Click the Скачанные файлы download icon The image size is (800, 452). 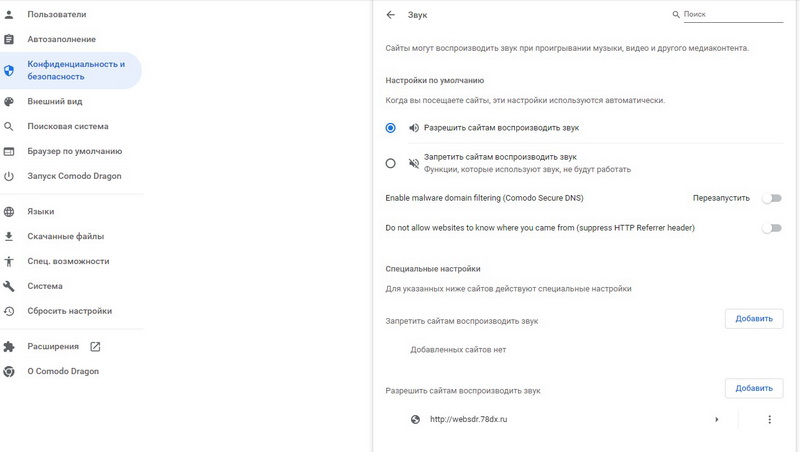[9, 236]
